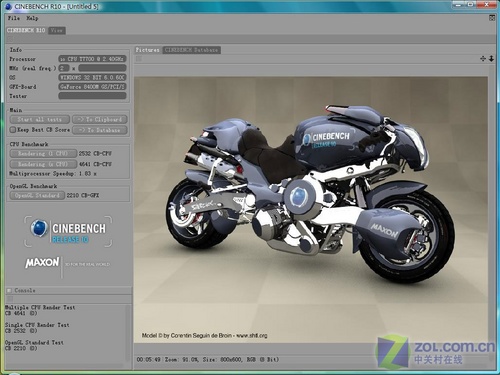Click the 'Zoom: 91.0%' status text
500x375 pixels.
tap(182, 360)
